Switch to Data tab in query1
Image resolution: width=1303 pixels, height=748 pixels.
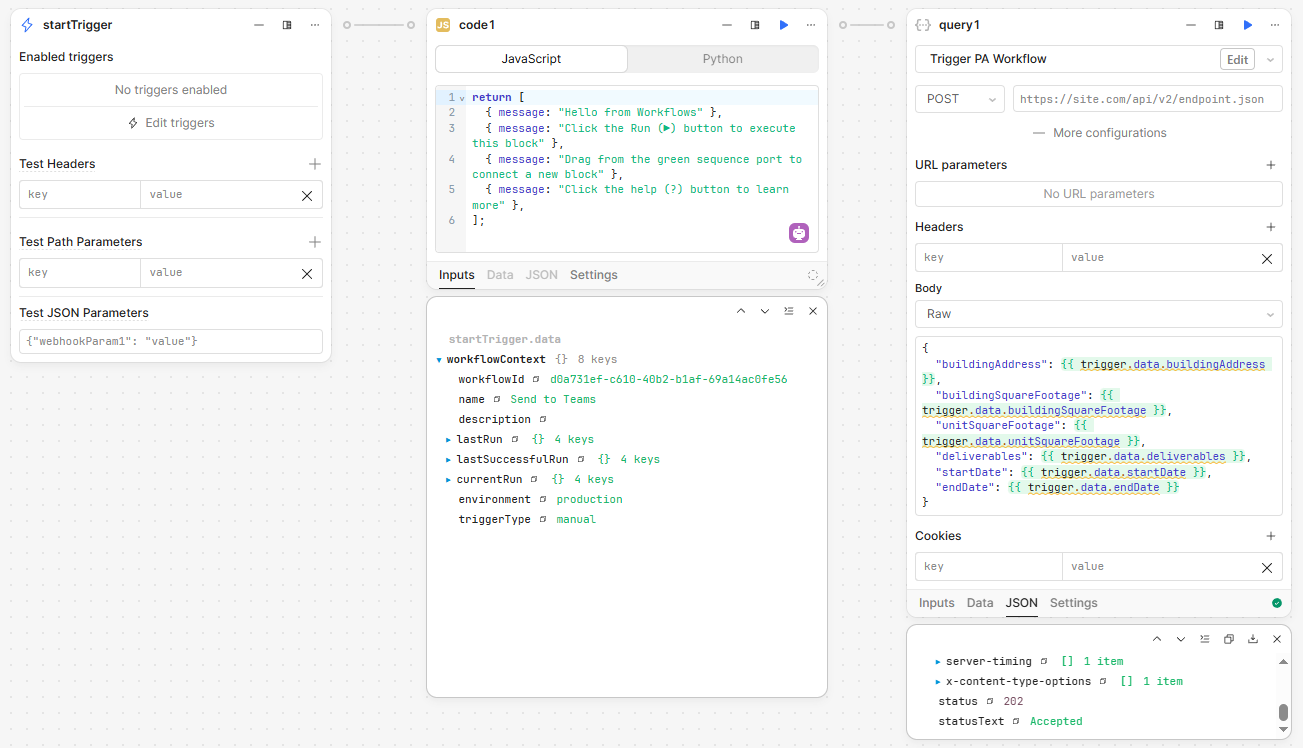[x=979, y=603]
